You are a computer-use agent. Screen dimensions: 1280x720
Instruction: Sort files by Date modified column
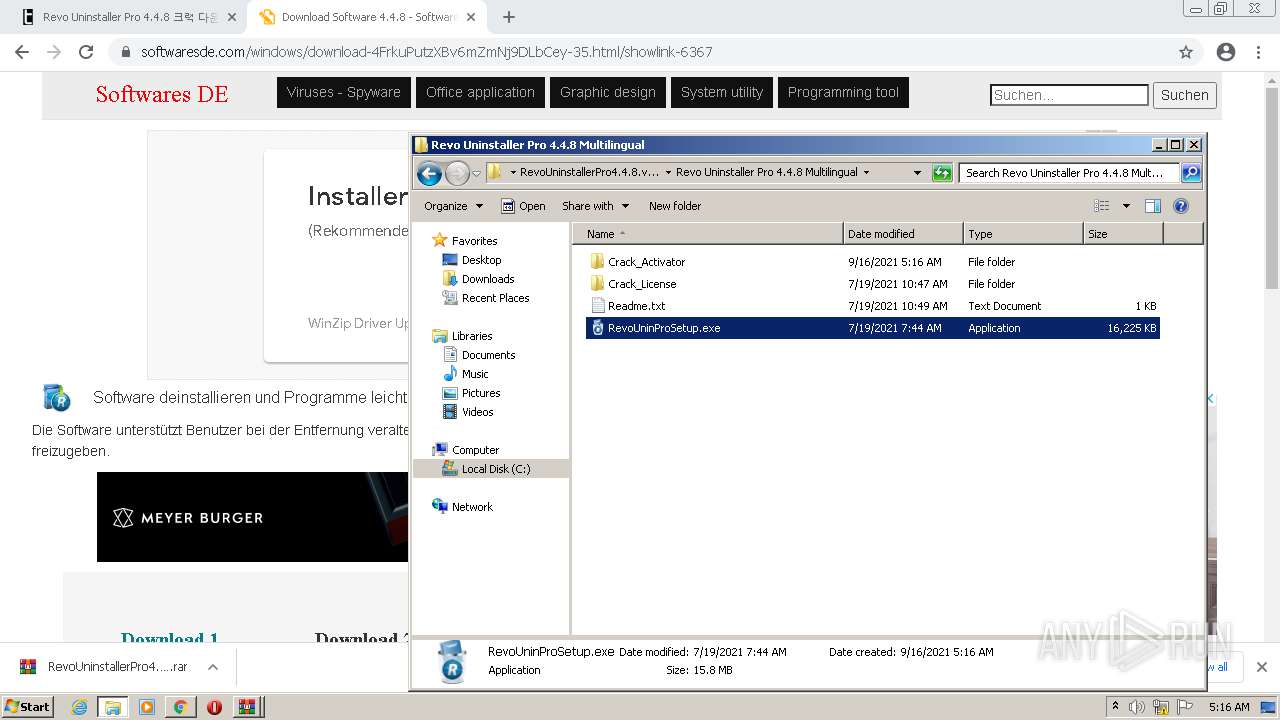click(903, 234)
